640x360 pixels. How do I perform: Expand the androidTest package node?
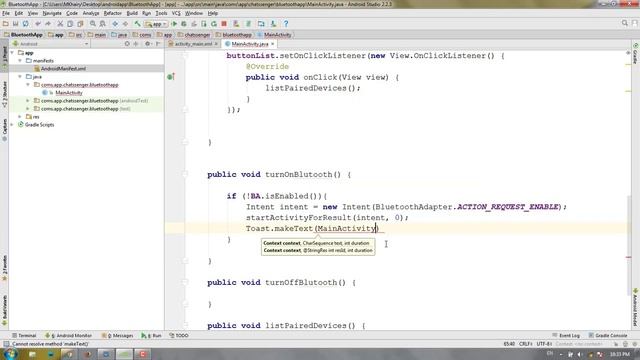pyautogui.click(x=28, y=100)
